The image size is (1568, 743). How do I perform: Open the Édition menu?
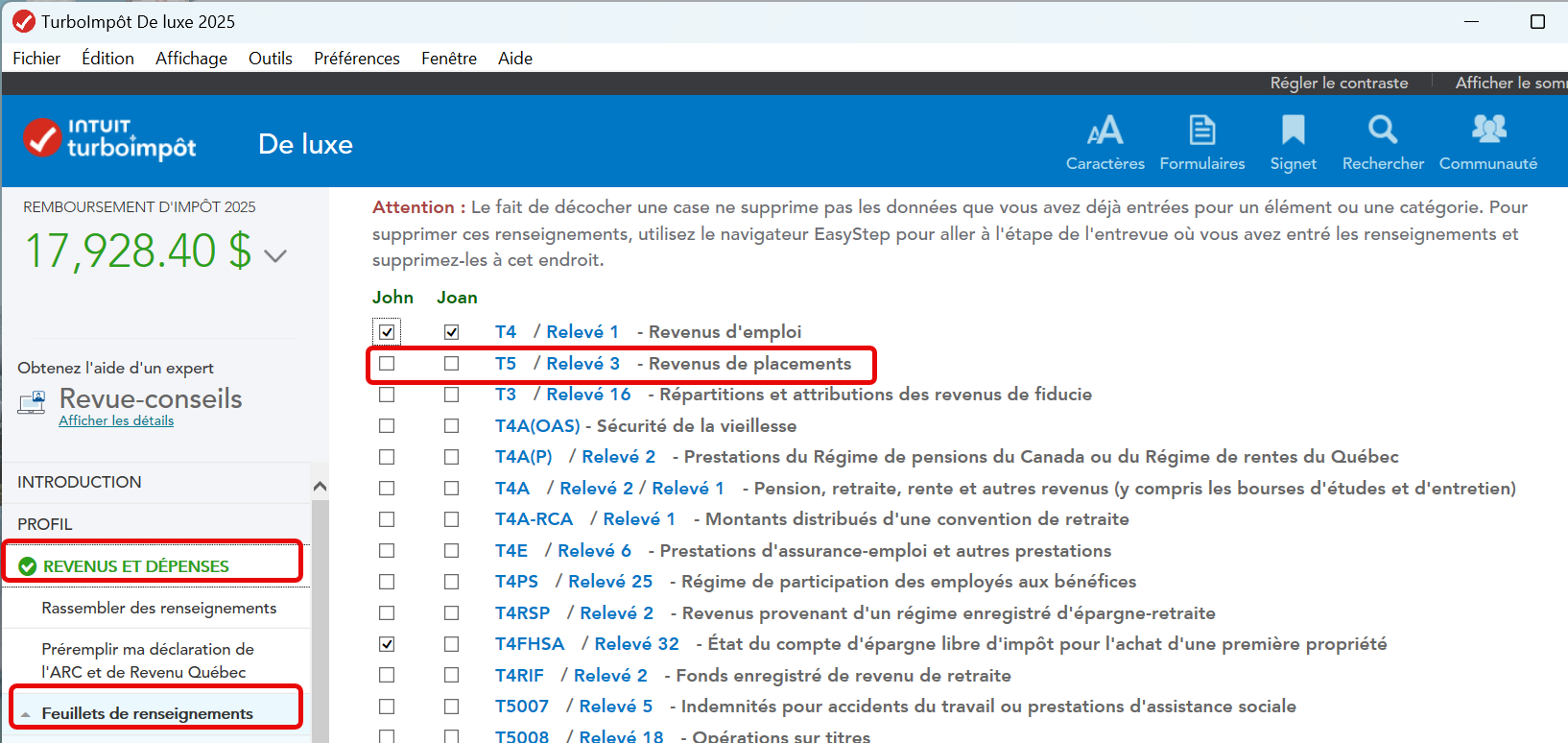click(107, 58)
